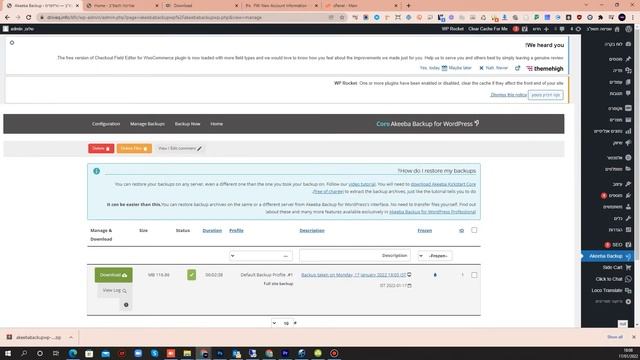Open the Frozen filter dropdown
Image resolution: width=640 pixels, height=360 pixels.
[435, 256]
